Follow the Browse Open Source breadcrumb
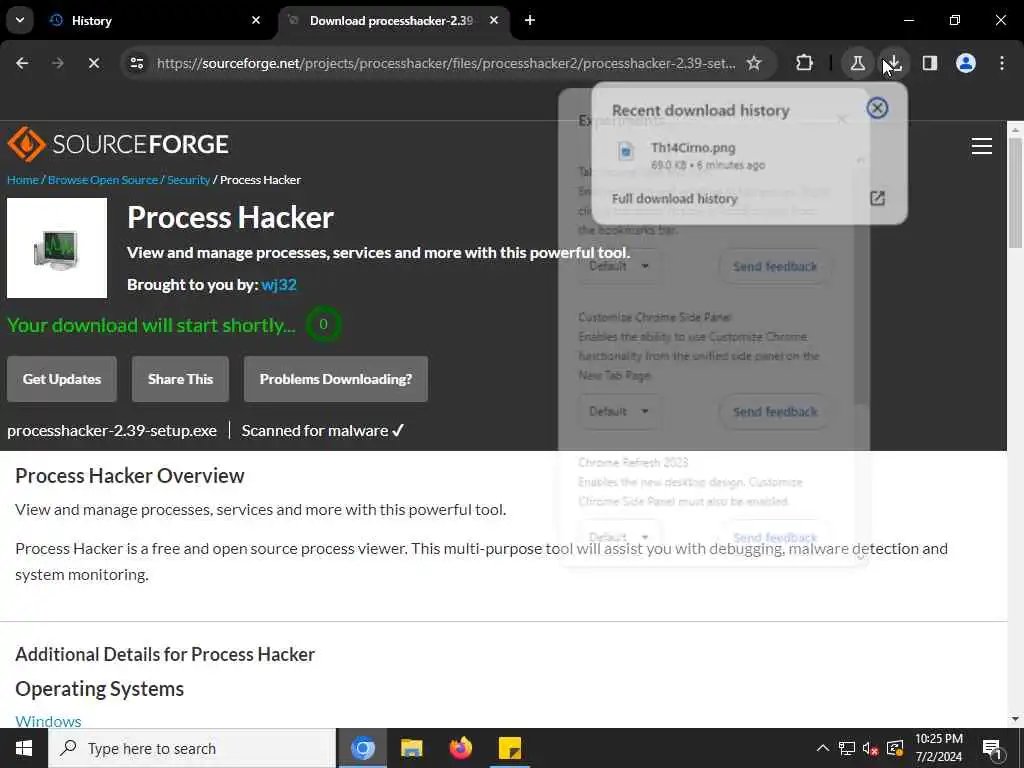This screenshot has width=1024, height=768. [x=103, y=180]
